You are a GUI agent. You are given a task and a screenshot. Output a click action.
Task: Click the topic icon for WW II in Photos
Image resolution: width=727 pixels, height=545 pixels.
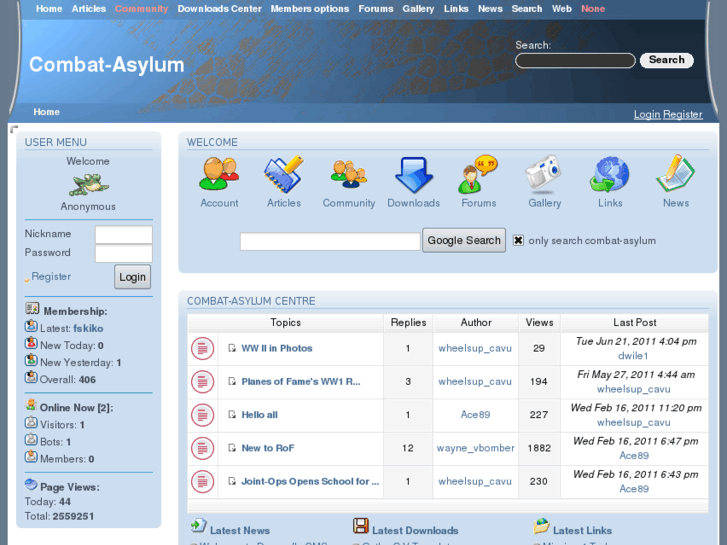click(203, 348)
